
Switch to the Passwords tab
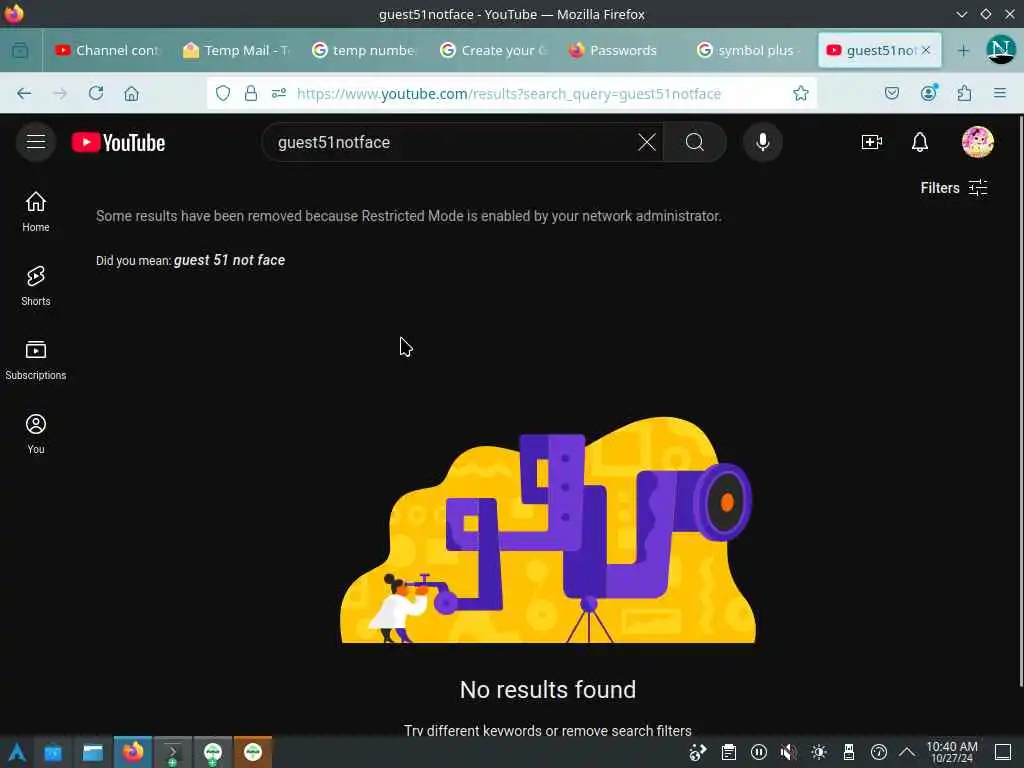coord(621,50)
